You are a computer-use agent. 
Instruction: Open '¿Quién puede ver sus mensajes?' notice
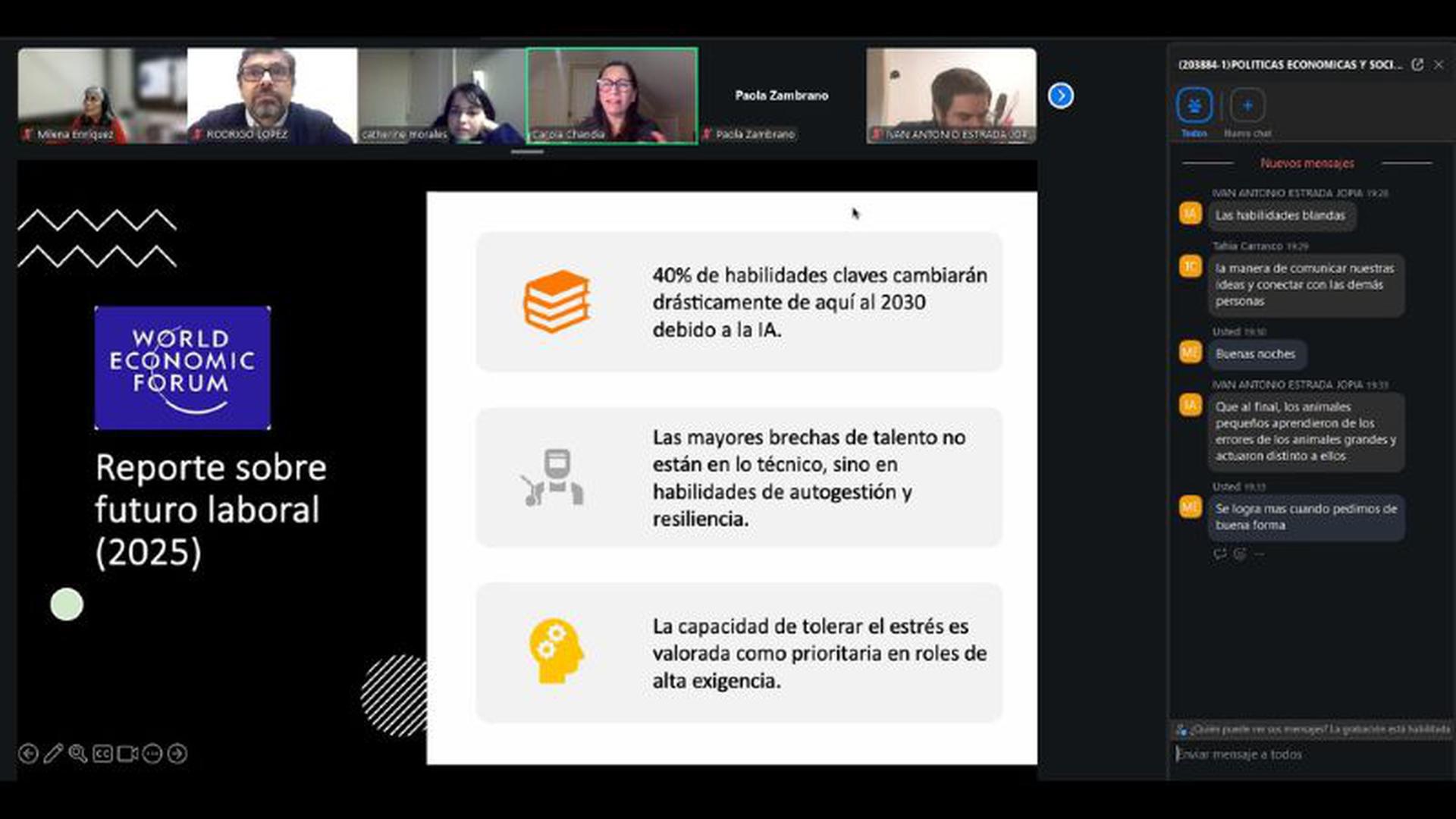(1313, 730)
